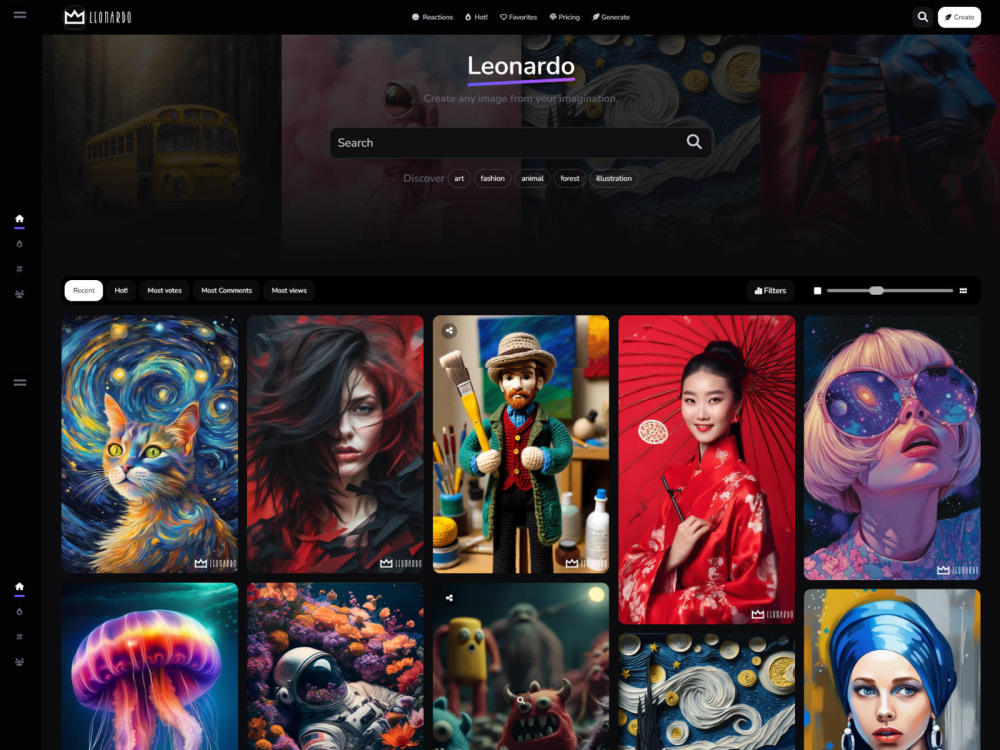The image size is (1000, 750).
Task: Click the home icon in the lower sidebar group
Action: pyautogui.click(x=19, y=586)
